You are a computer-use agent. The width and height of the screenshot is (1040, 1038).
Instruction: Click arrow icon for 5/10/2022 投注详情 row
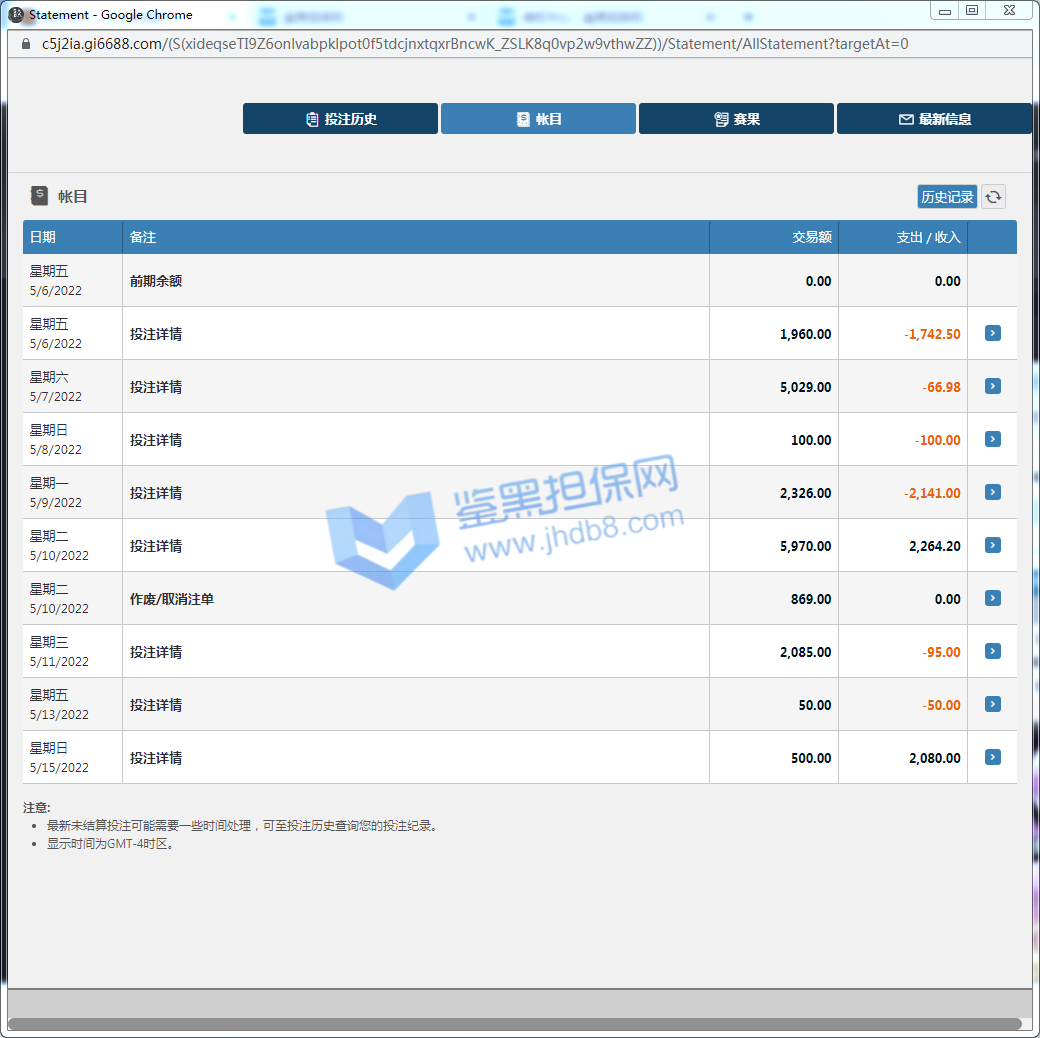click(x=992, y=545)
